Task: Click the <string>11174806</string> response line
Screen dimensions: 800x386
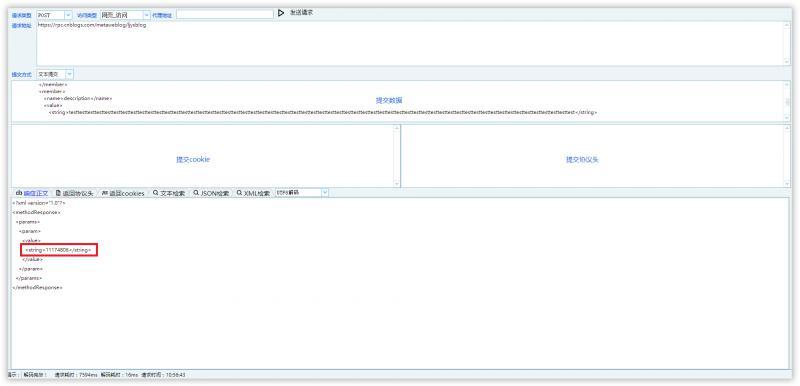Action: [59, 250]
